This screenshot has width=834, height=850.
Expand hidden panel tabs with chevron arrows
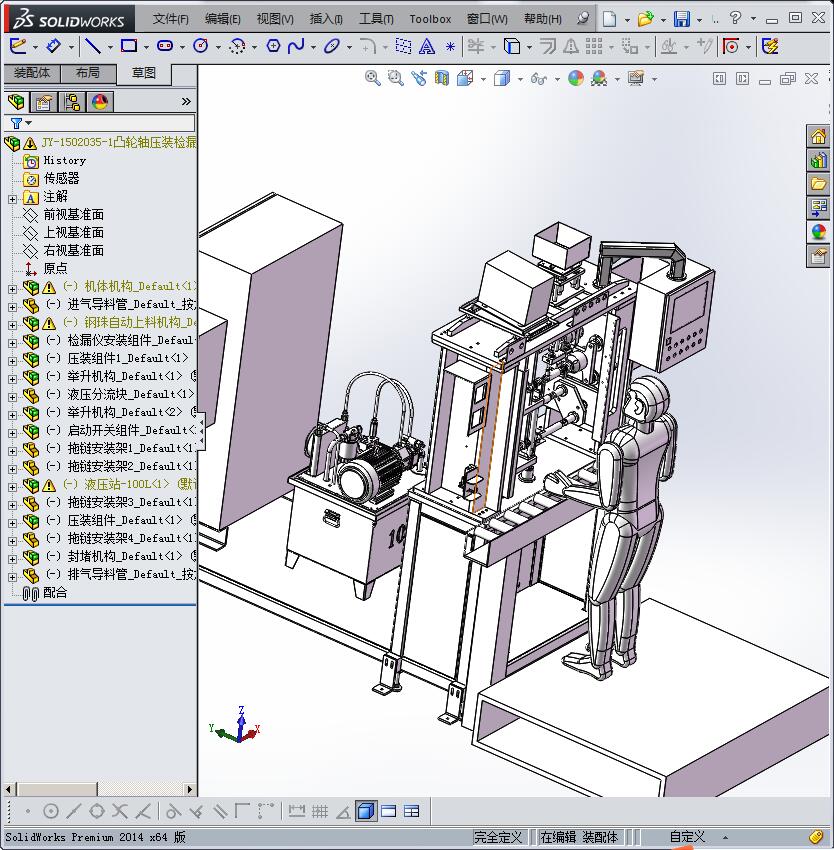pyautogui.click(x=186, y=102)
